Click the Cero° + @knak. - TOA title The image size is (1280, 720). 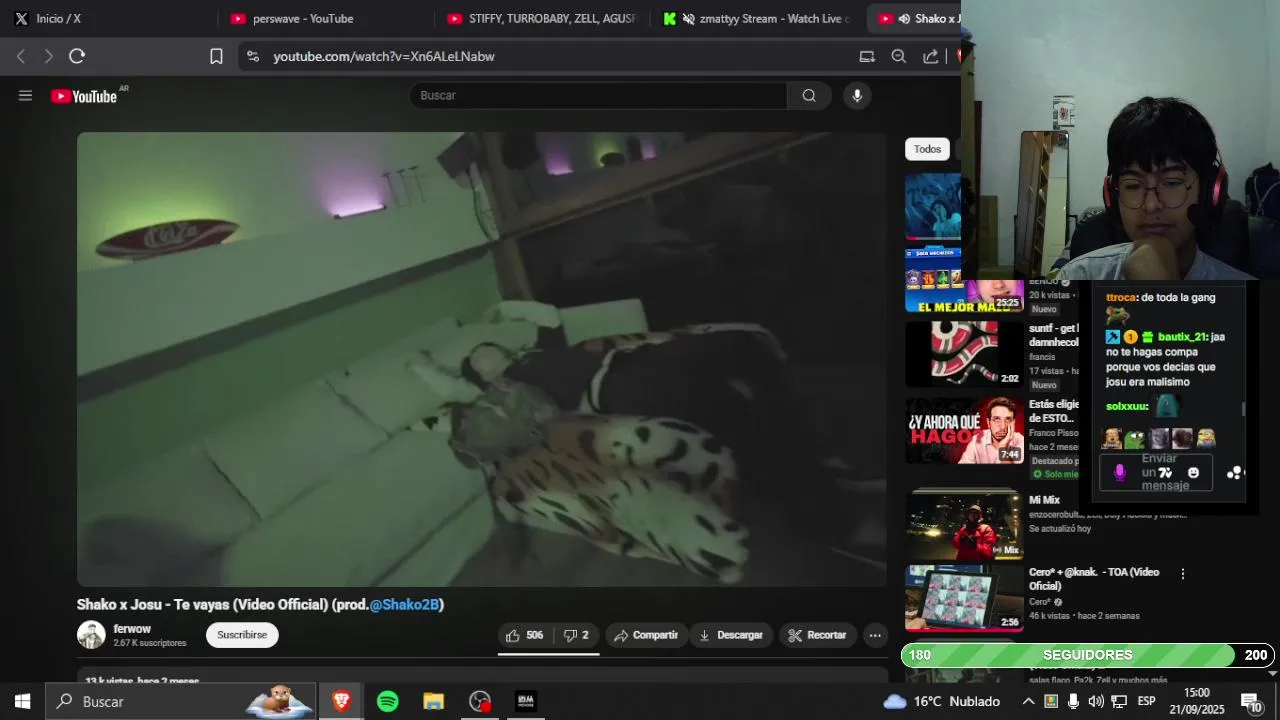(x=1094, y=579)
